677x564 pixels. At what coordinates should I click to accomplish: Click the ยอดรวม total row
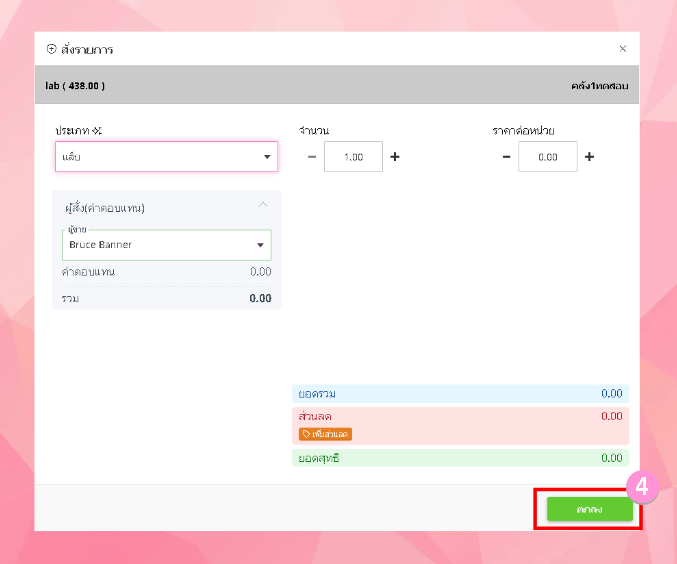click(460, 393)
